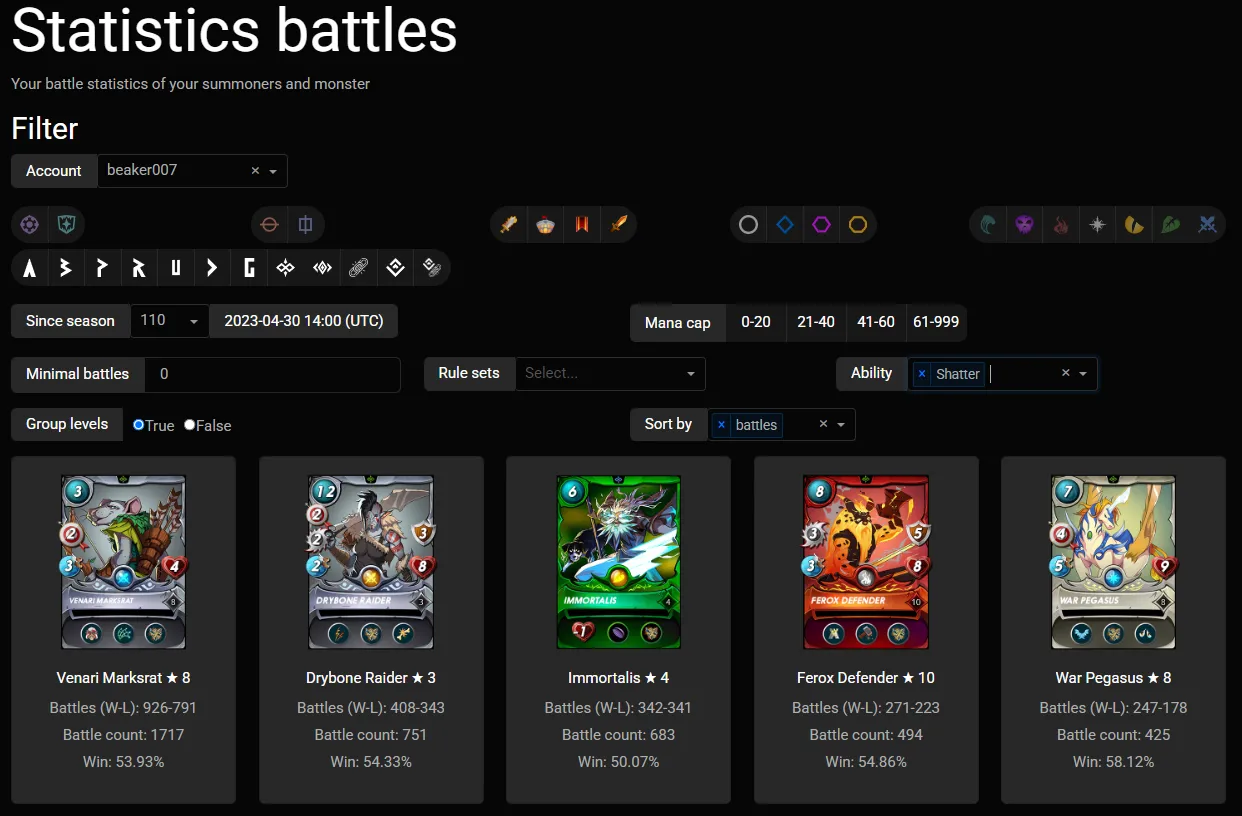Set Group levels to True
The image size is (1242, 816).
tap(139, 425)
